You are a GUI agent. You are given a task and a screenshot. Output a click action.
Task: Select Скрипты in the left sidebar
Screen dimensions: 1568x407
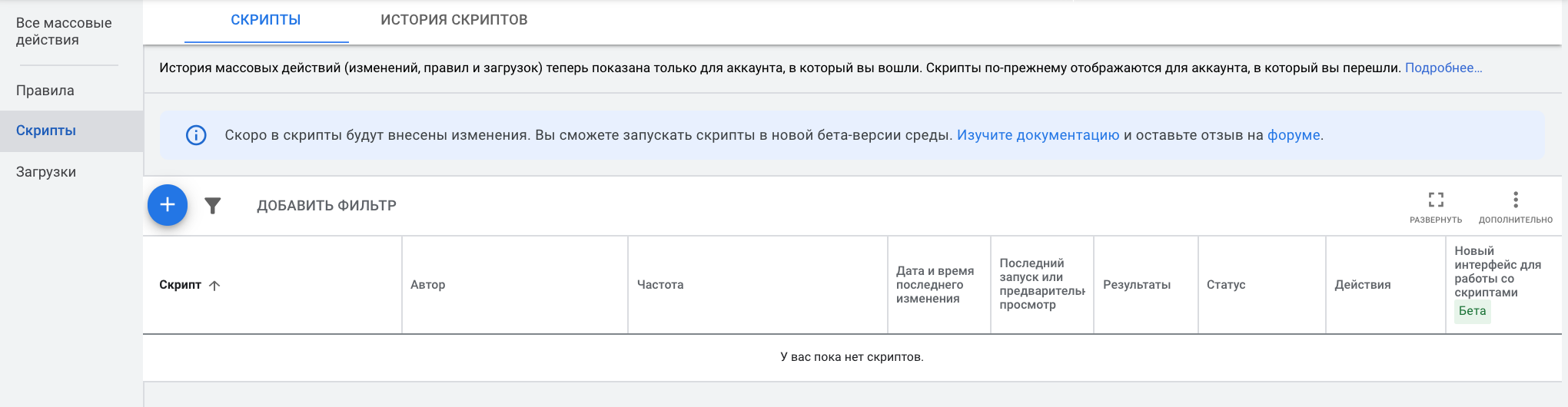(x=46, y=131)
